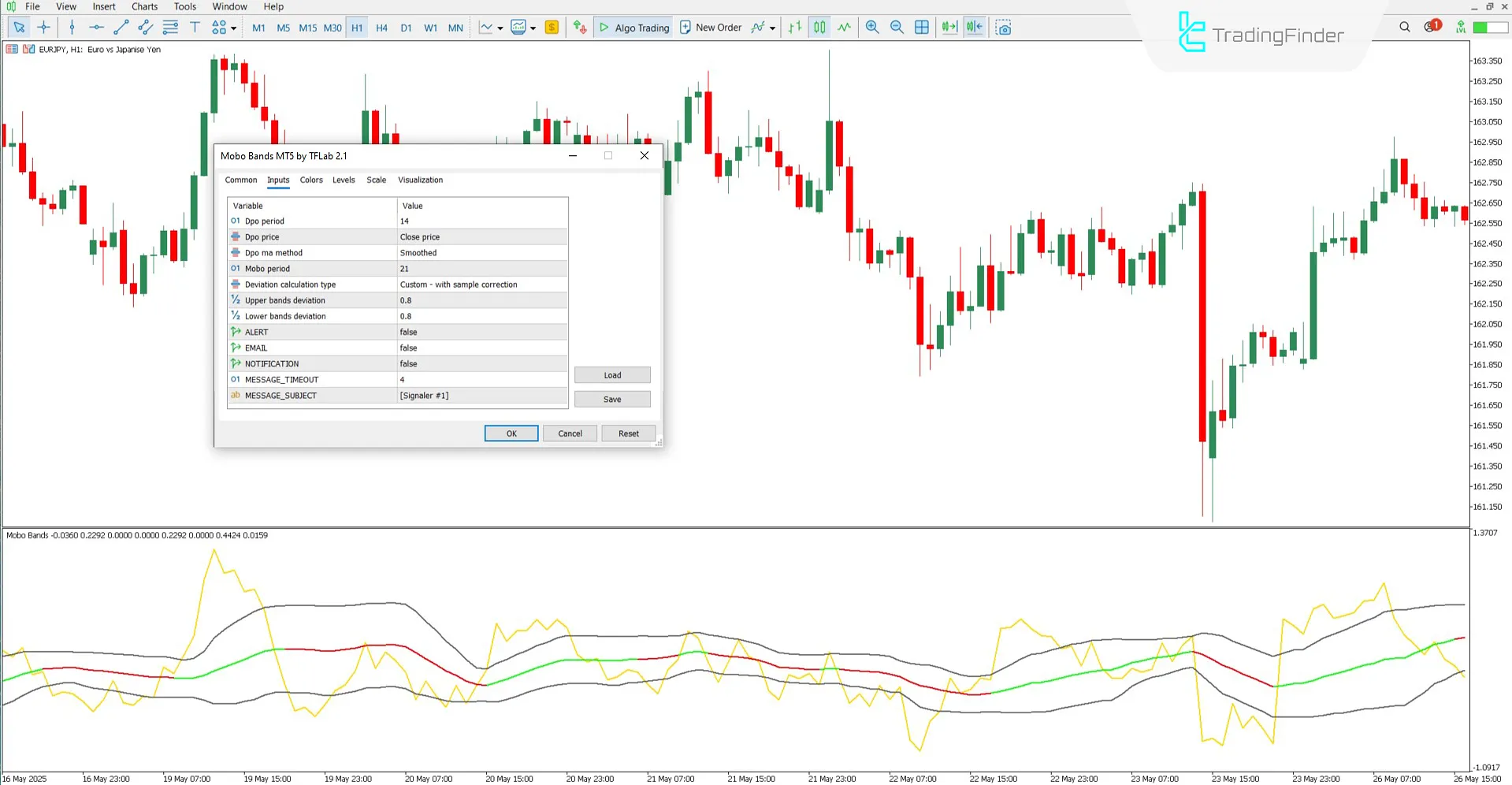1512x785 pixels.
Task: Click the MESSAGE_SUBJECT value field
Action: [x=481, y=395]
